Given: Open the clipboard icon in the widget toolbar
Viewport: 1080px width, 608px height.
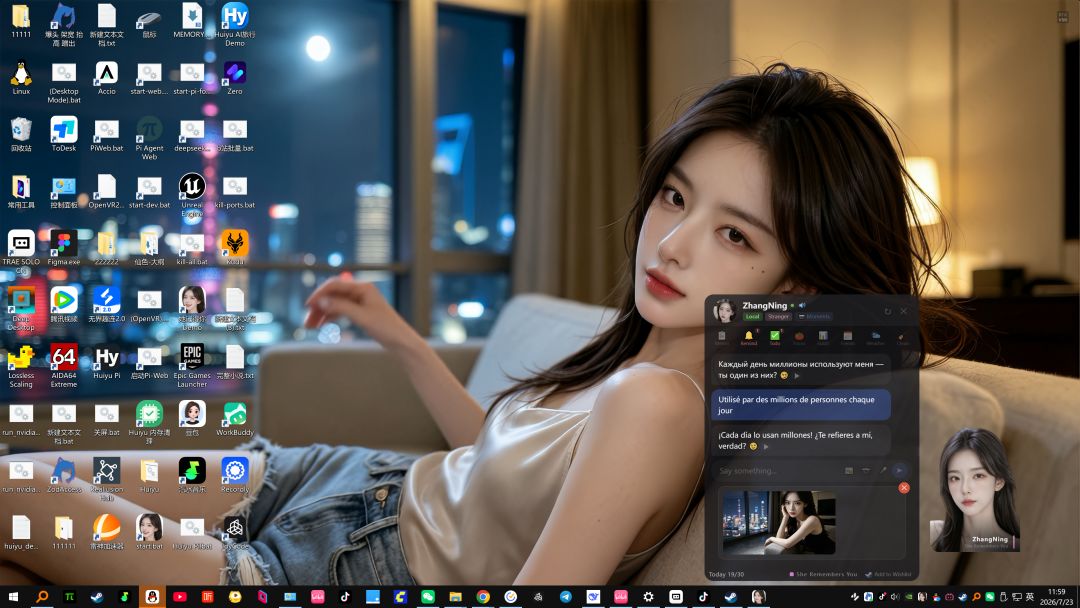Looking at the screenshot, I should pyautogui.click(x=722, y=337).
